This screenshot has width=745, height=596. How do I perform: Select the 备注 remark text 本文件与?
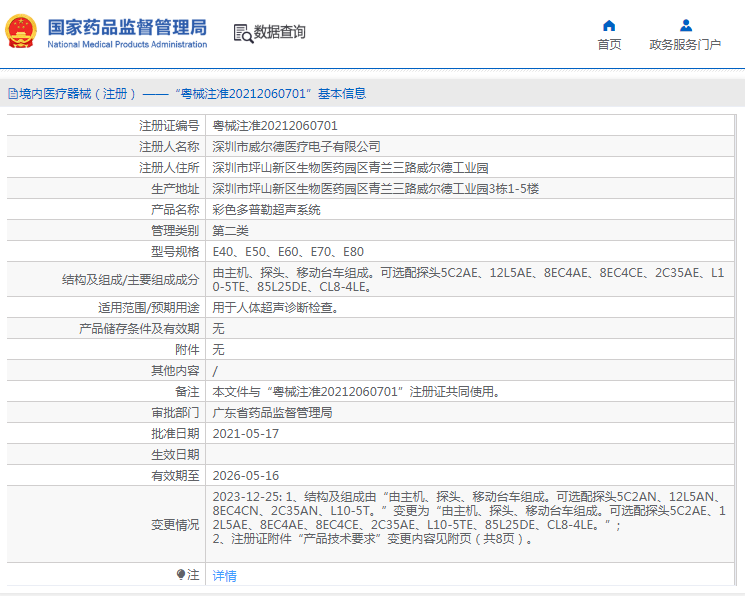pos(356,392)
